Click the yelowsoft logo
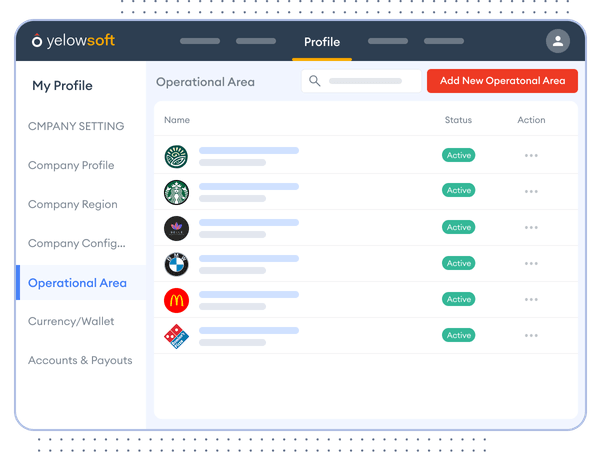The height and width of the screenshot is (452, 600). coord(73,41)
